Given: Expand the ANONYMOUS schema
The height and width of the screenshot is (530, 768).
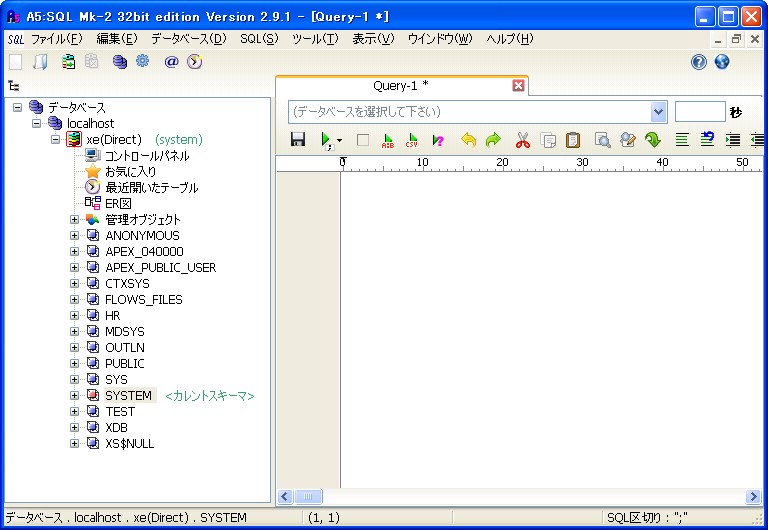Looking at the screenshot, I should coord(74,236).
